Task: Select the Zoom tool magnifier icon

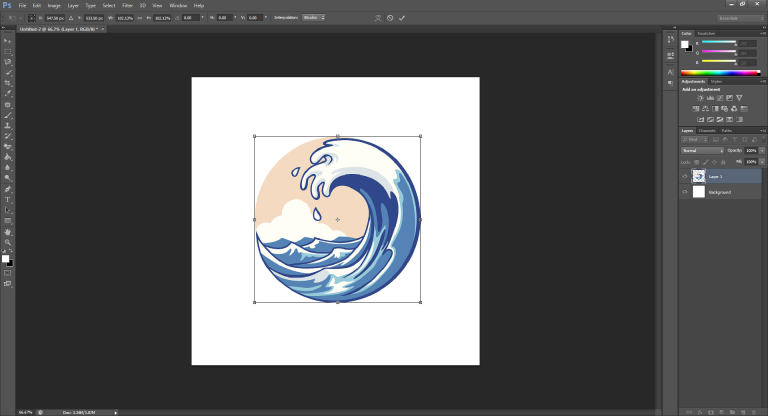Action: click(8, 242)
